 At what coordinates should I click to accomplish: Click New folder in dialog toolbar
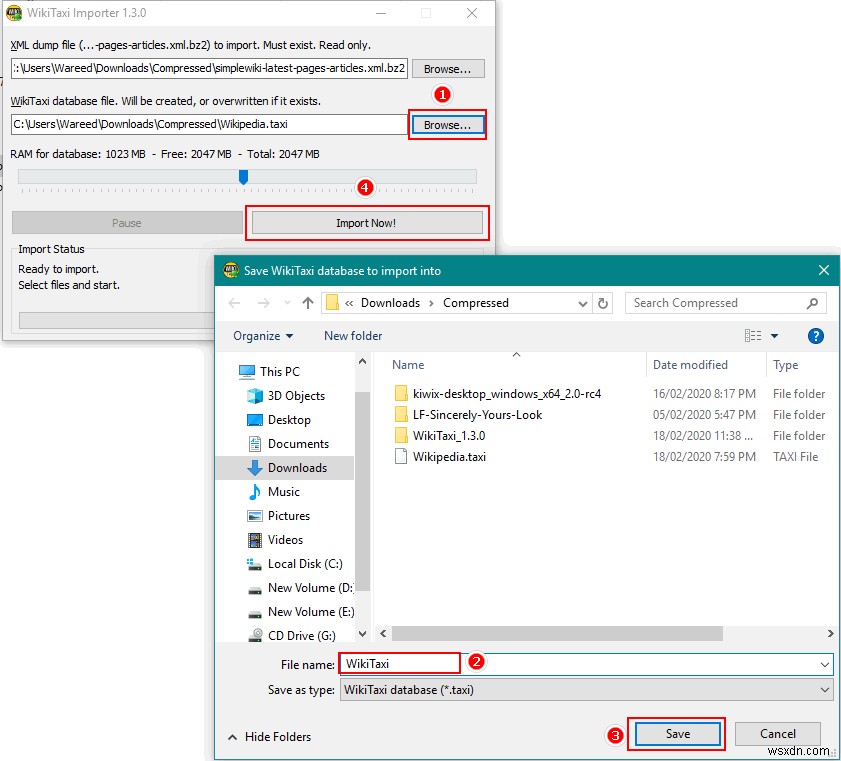(353, 336)
